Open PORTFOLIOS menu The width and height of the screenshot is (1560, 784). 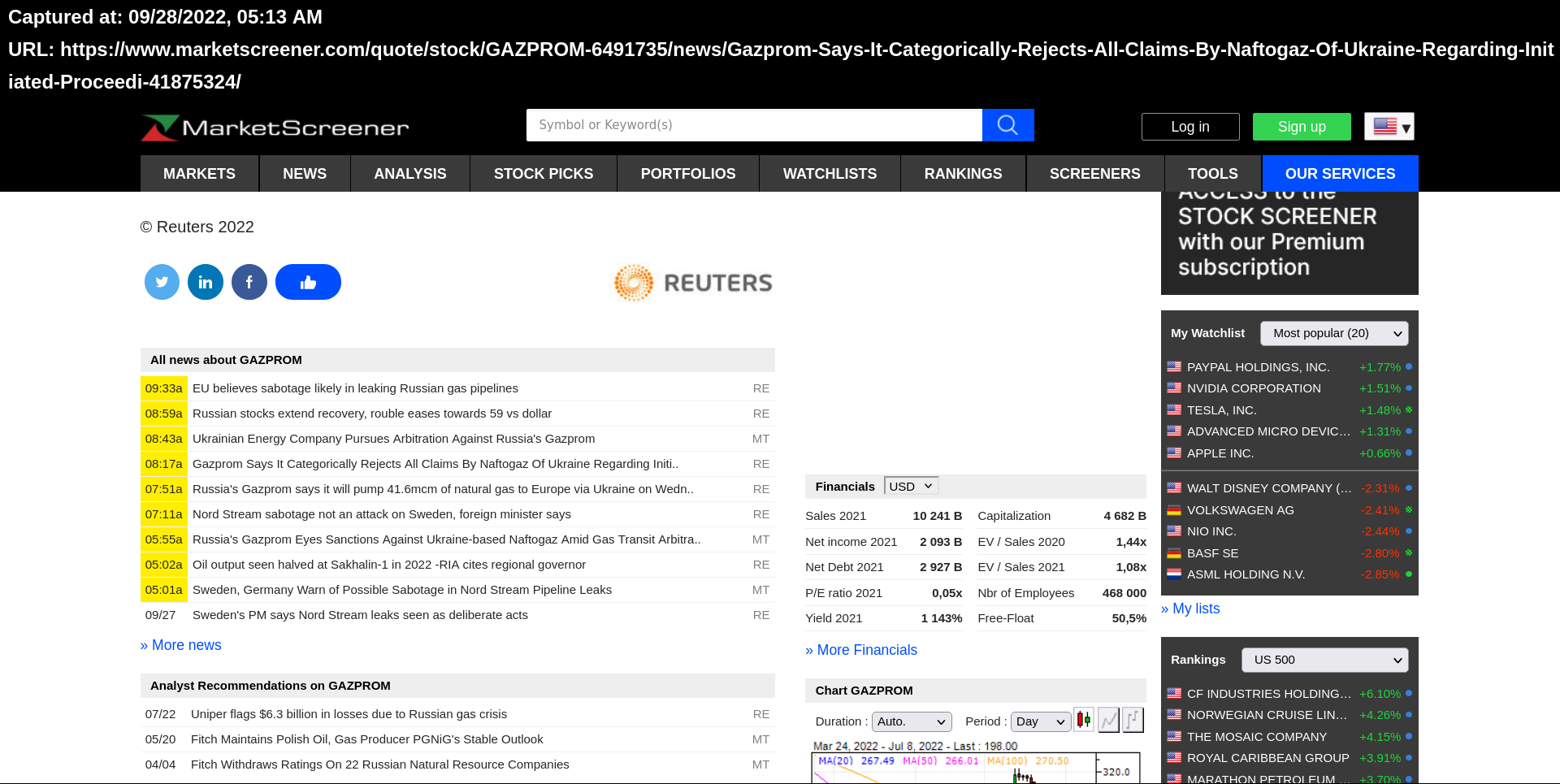pos(688,174)
